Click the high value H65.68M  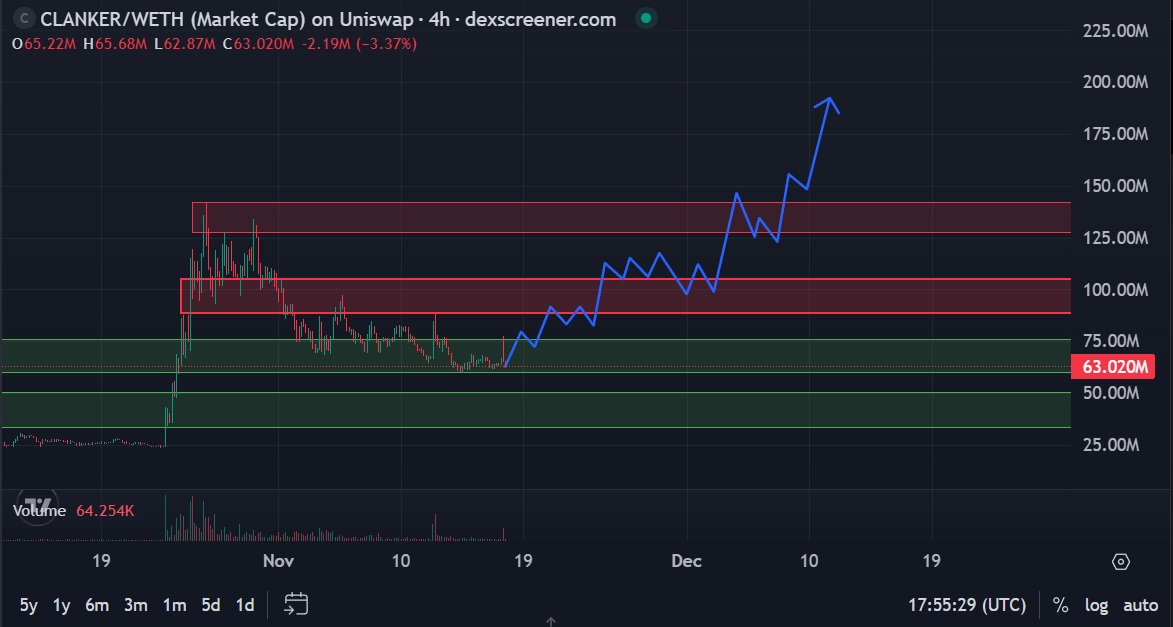pyautogui.click(x=115, y=44)
